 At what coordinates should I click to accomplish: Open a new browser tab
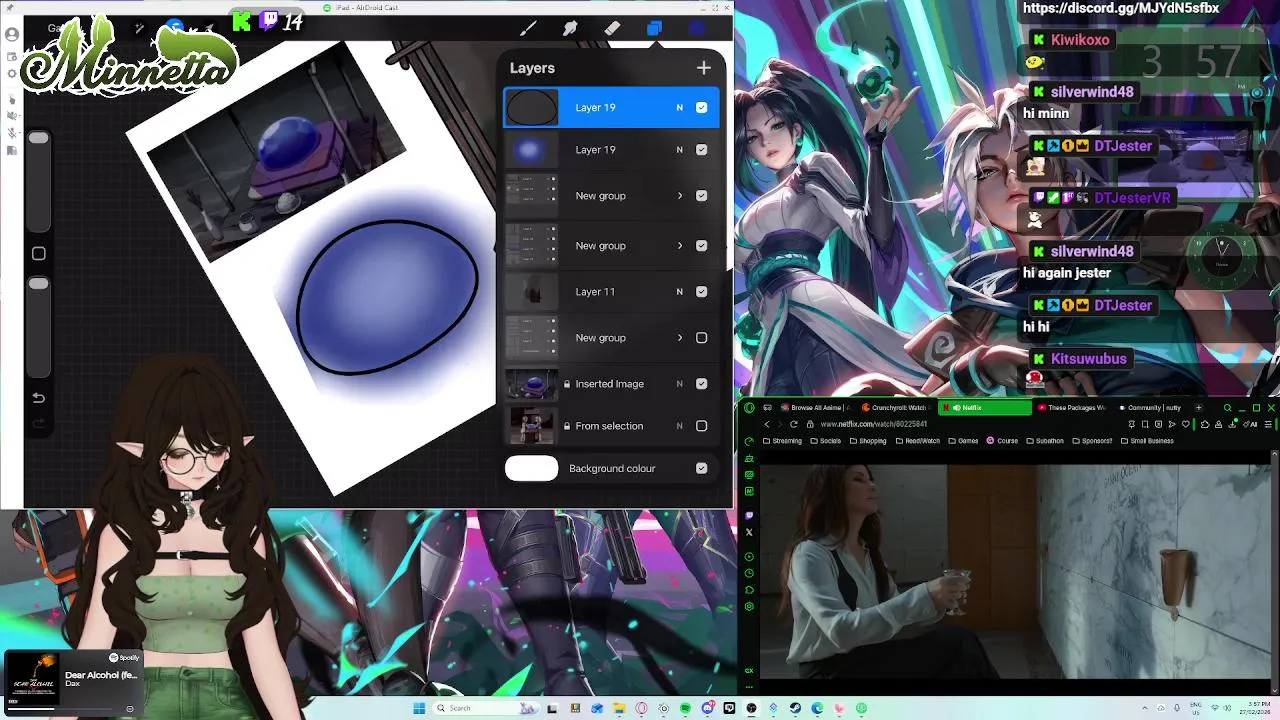tap(1199, 408)
